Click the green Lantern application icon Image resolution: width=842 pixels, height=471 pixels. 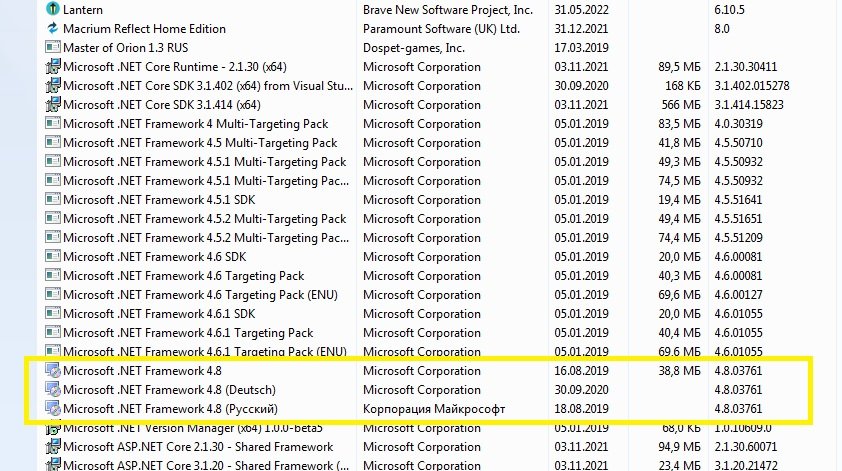pos(53,9)
